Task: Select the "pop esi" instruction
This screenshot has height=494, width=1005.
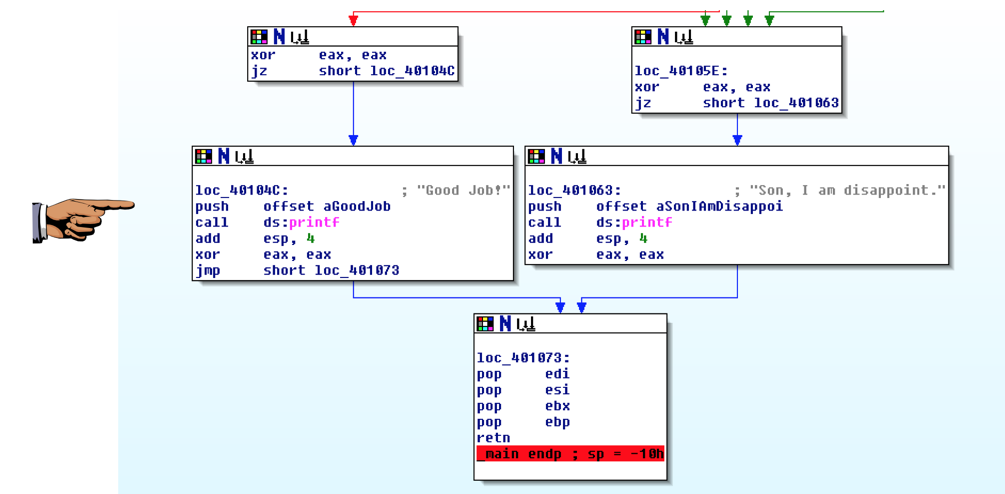Action: coord(524,390)
